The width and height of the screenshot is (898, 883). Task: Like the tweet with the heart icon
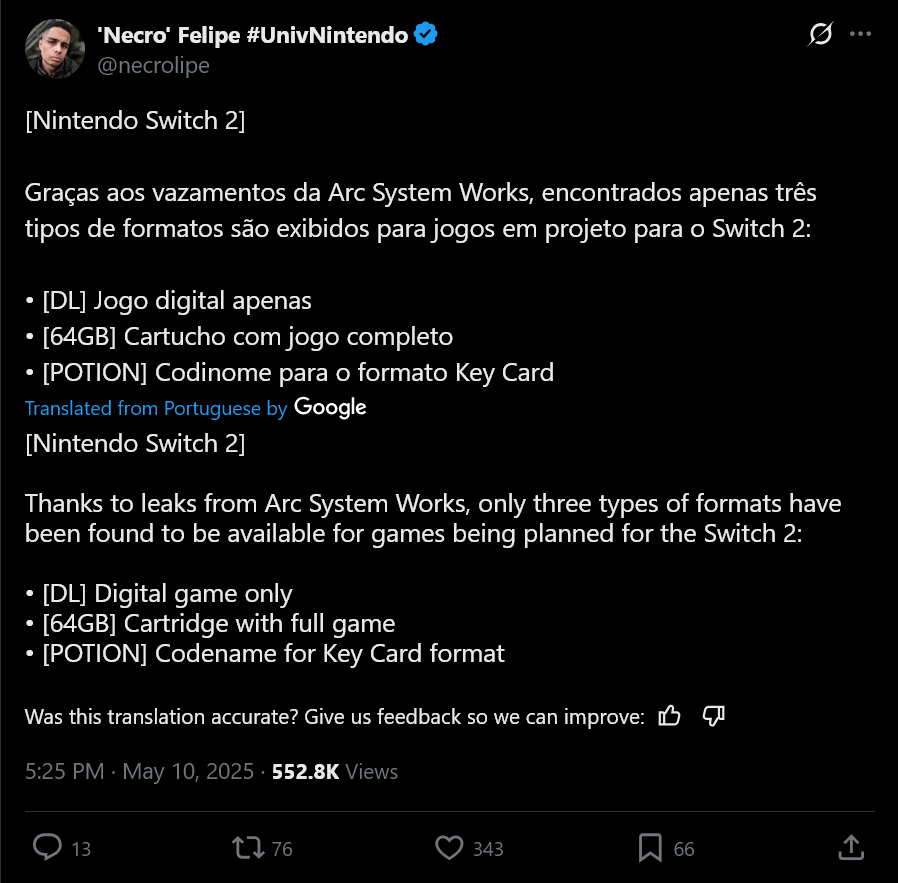tap(449, 847)
